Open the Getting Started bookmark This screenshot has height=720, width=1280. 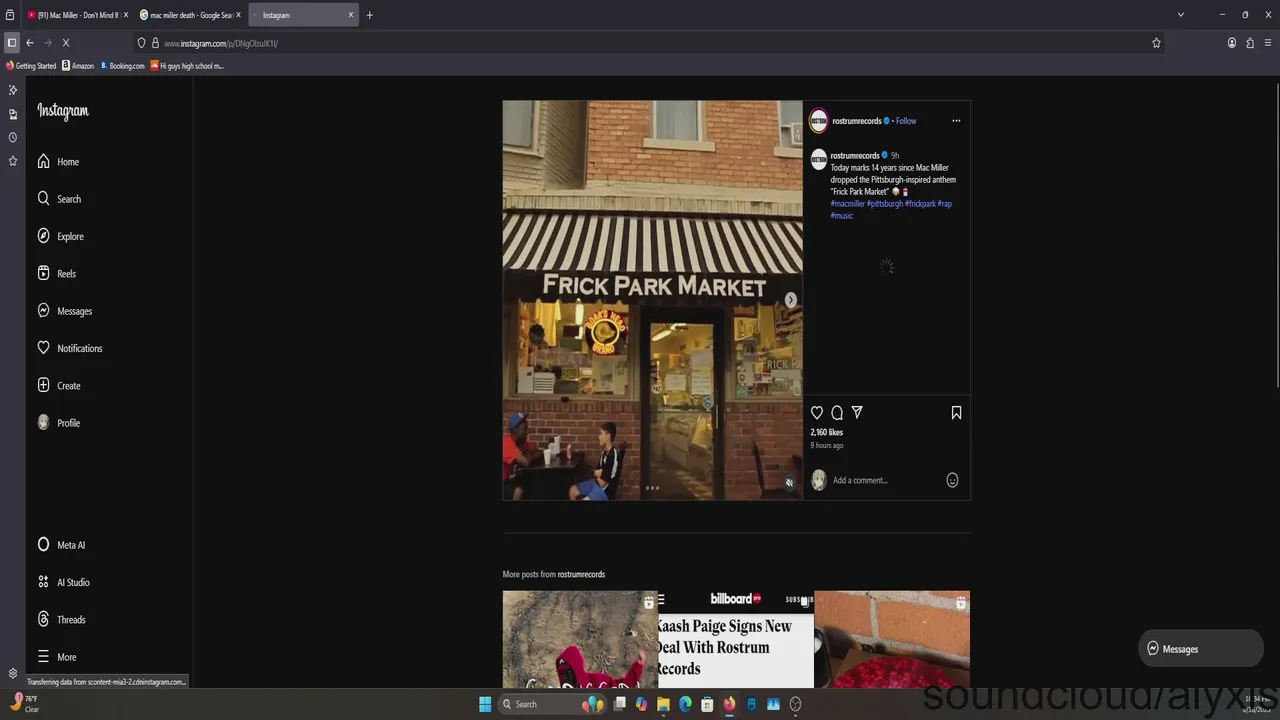[31, 66]
